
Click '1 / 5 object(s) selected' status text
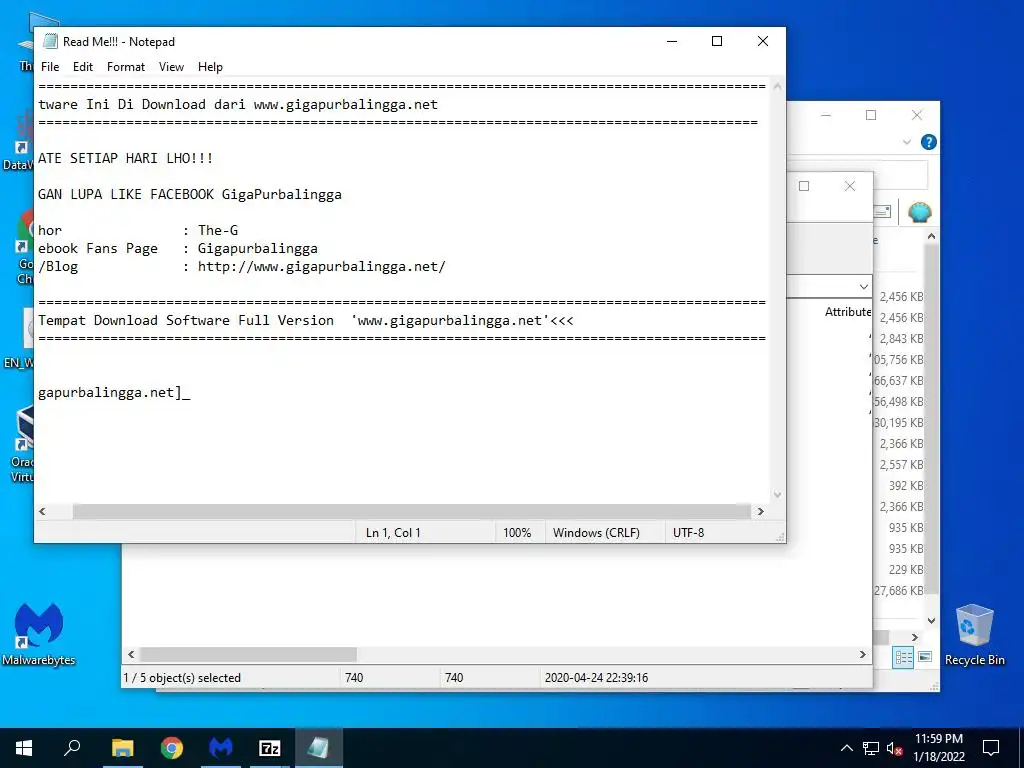click(x=182, y=678)
